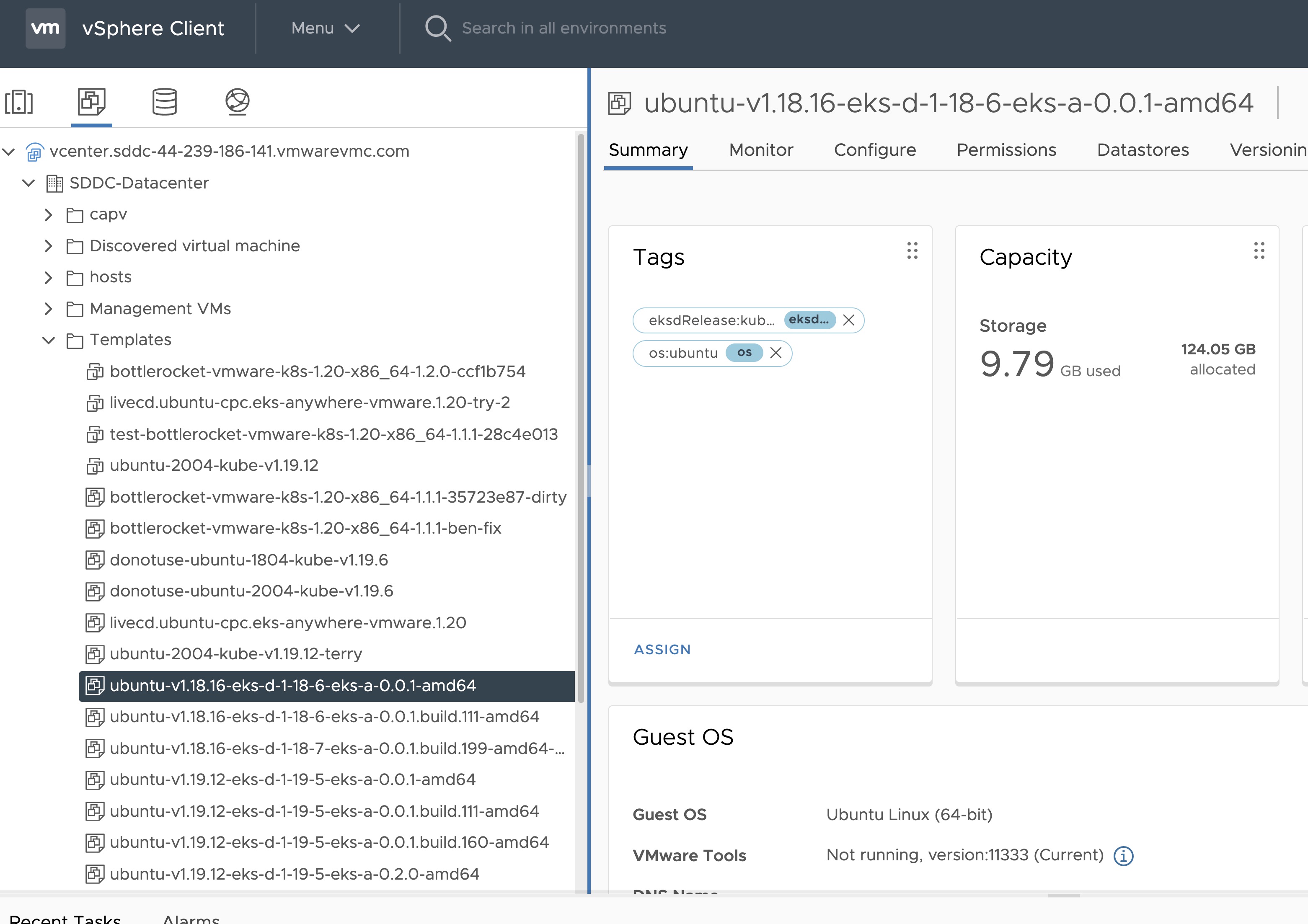The height and width of the screenshot is (924, 1308).
Task: Expand the capv folder
Action: pyautogui.click(x=49, y=215)
